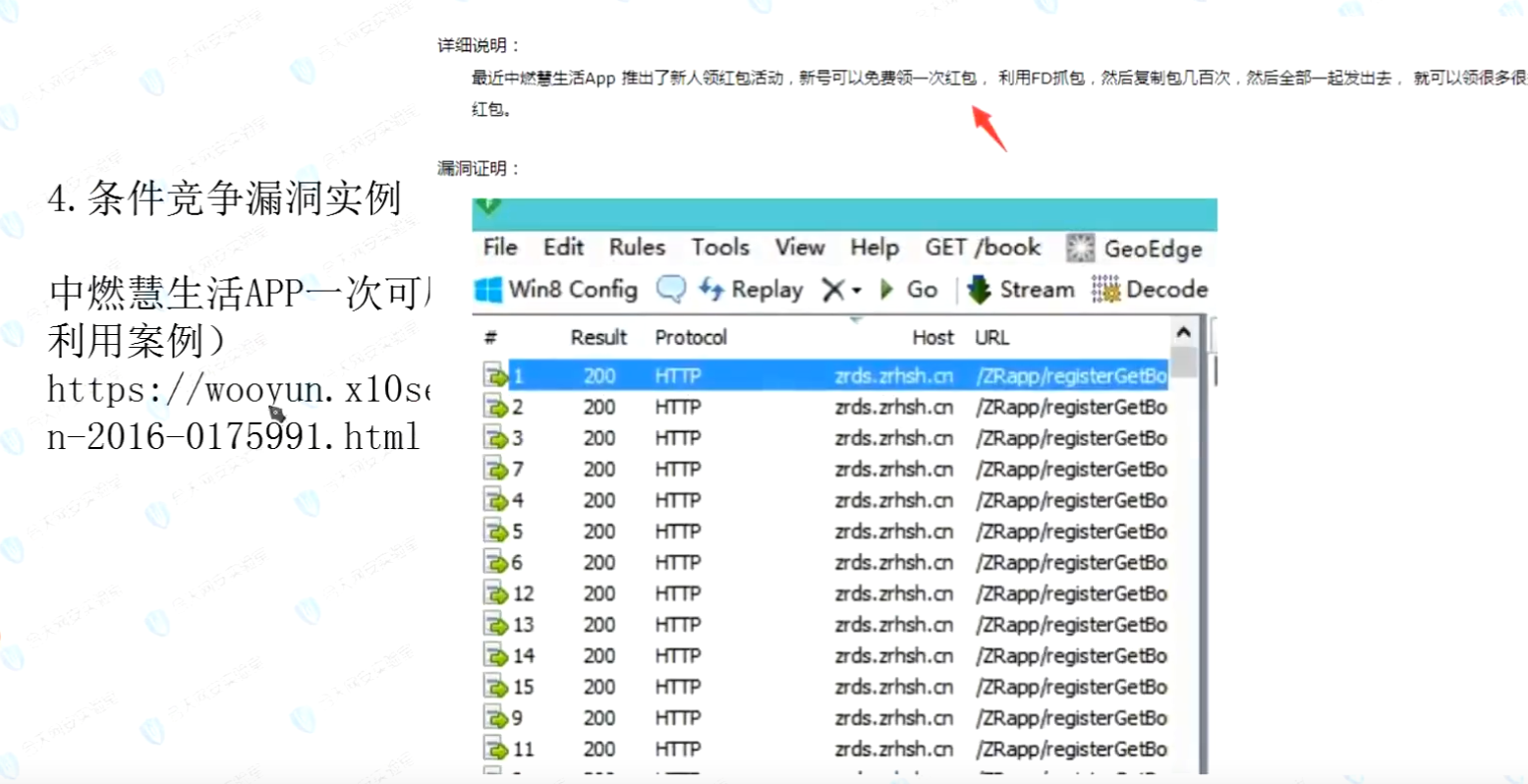Click the GeoEdge icon in menu bar

1080,249
